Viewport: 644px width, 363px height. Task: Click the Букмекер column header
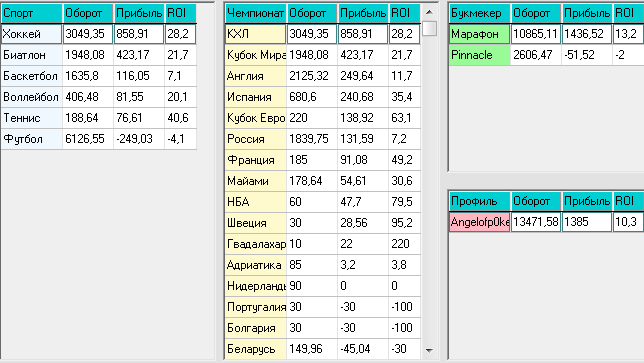tap(480, 14)
